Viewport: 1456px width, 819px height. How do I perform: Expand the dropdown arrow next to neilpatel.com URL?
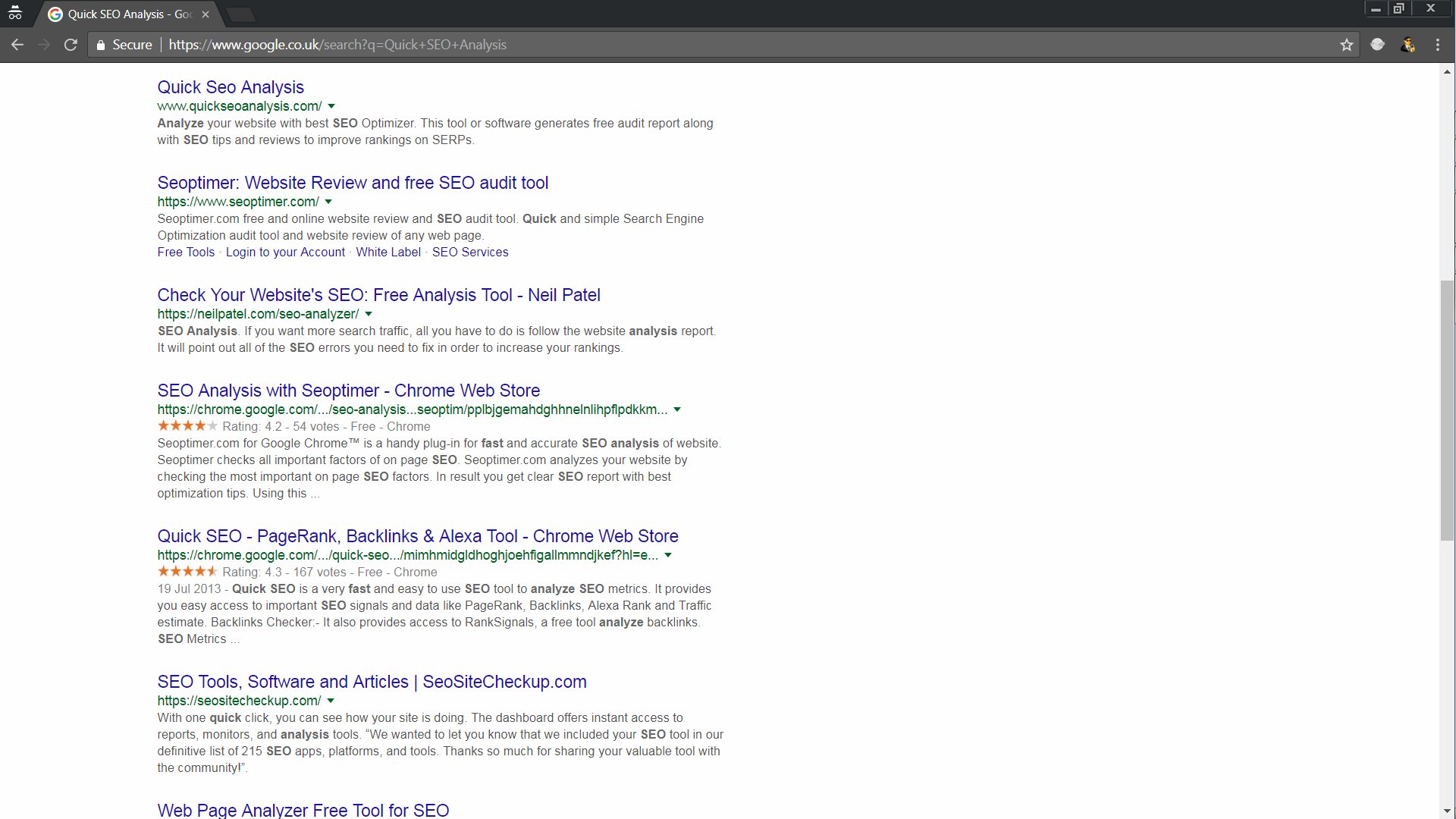click(369, 314)
